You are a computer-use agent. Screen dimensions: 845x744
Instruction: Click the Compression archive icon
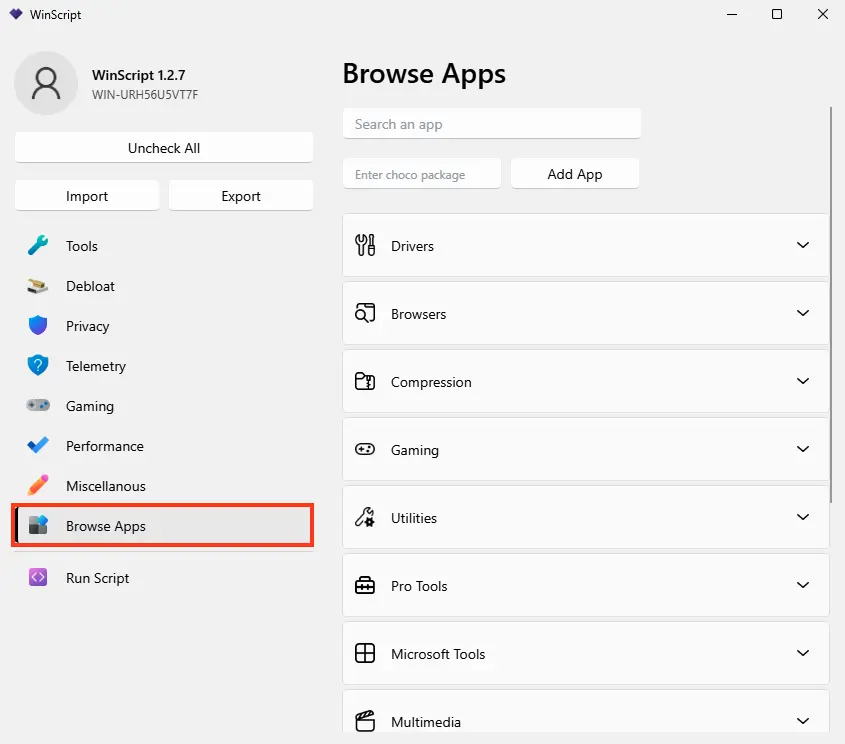(365, 381)
